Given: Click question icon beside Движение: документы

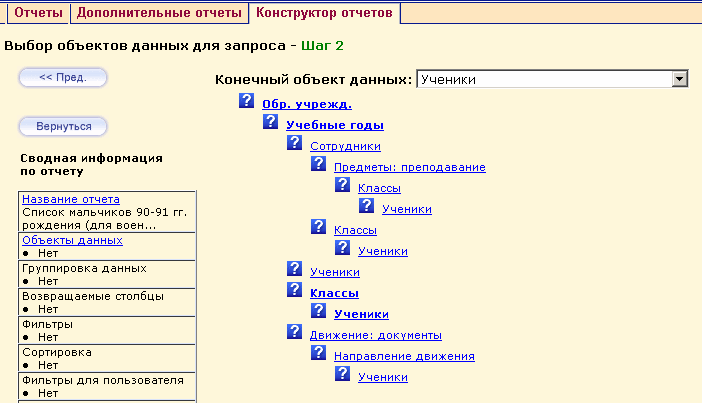Looking at the screenshot, I should pyautogui.click(x=294, y=331).
